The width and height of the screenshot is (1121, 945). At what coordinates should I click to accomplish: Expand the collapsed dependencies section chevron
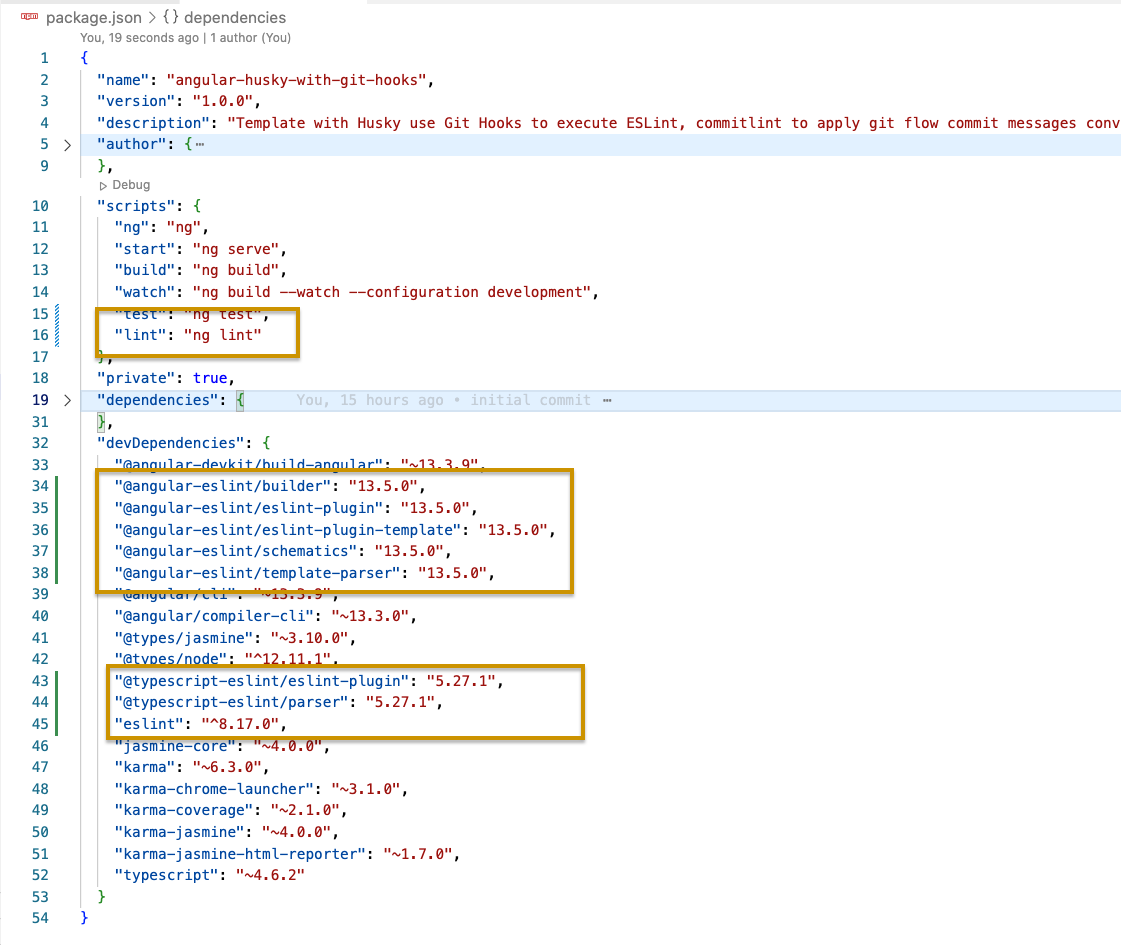pos(67,400)
